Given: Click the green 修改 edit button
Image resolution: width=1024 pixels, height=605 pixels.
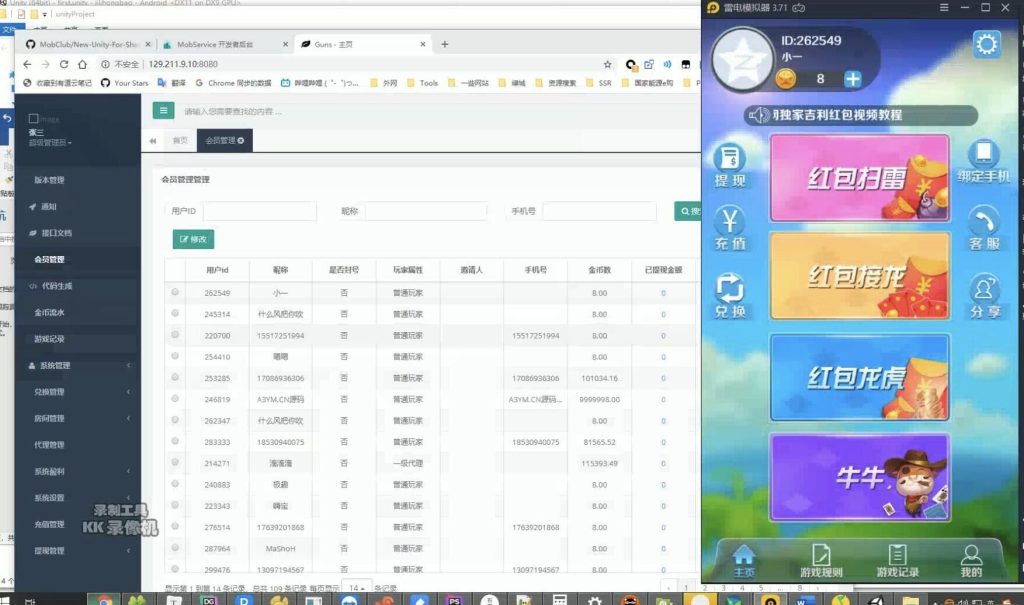Looking at the screenshot, I should coord(193,240).
